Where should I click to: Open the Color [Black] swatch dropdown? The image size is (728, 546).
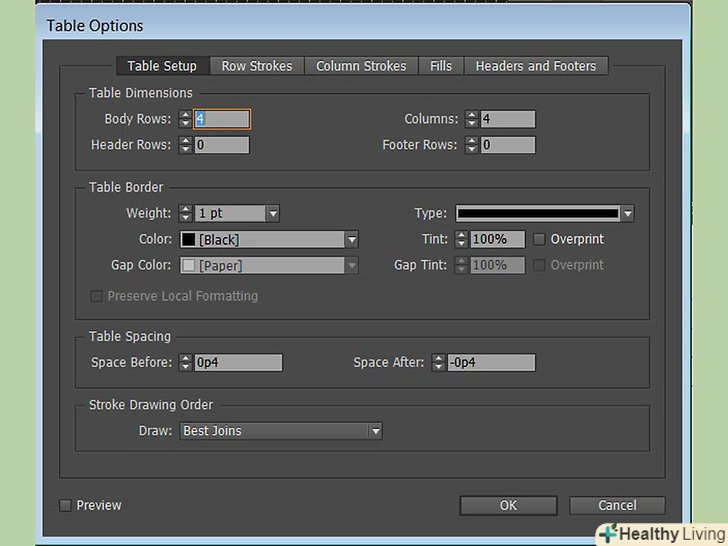coord(351,239)
